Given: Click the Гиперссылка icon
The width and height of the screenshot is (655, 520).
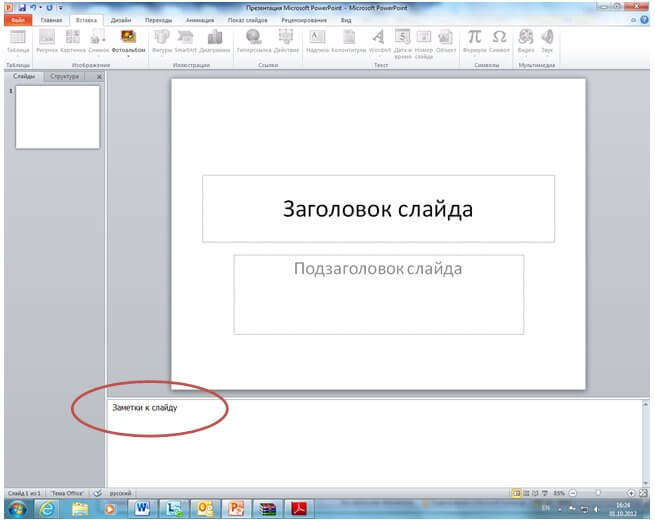Looking at the screenshot, I should pos(253,39).
